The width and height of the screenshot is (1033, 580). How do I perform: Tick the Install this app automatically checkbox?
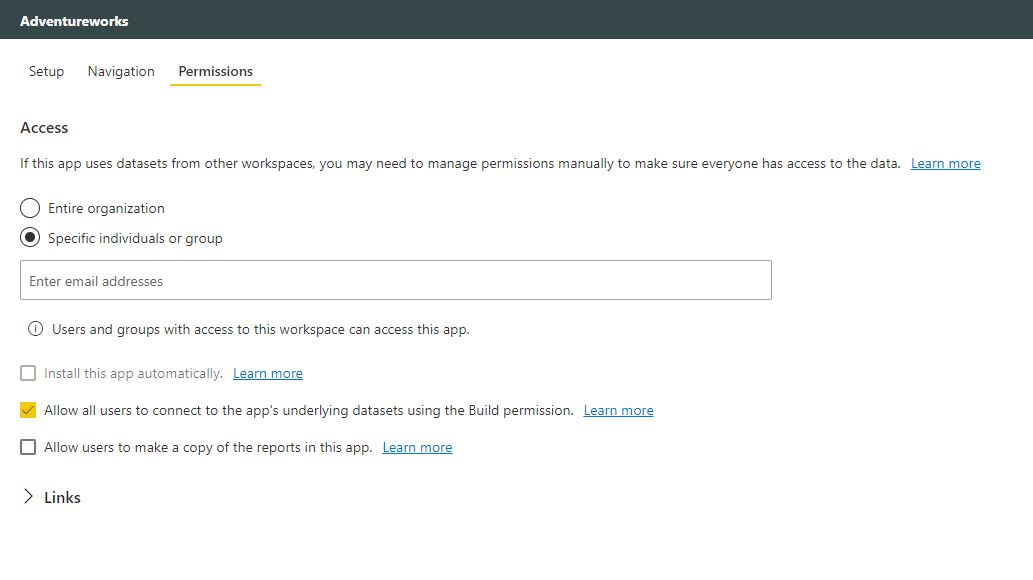coord(28,373)
